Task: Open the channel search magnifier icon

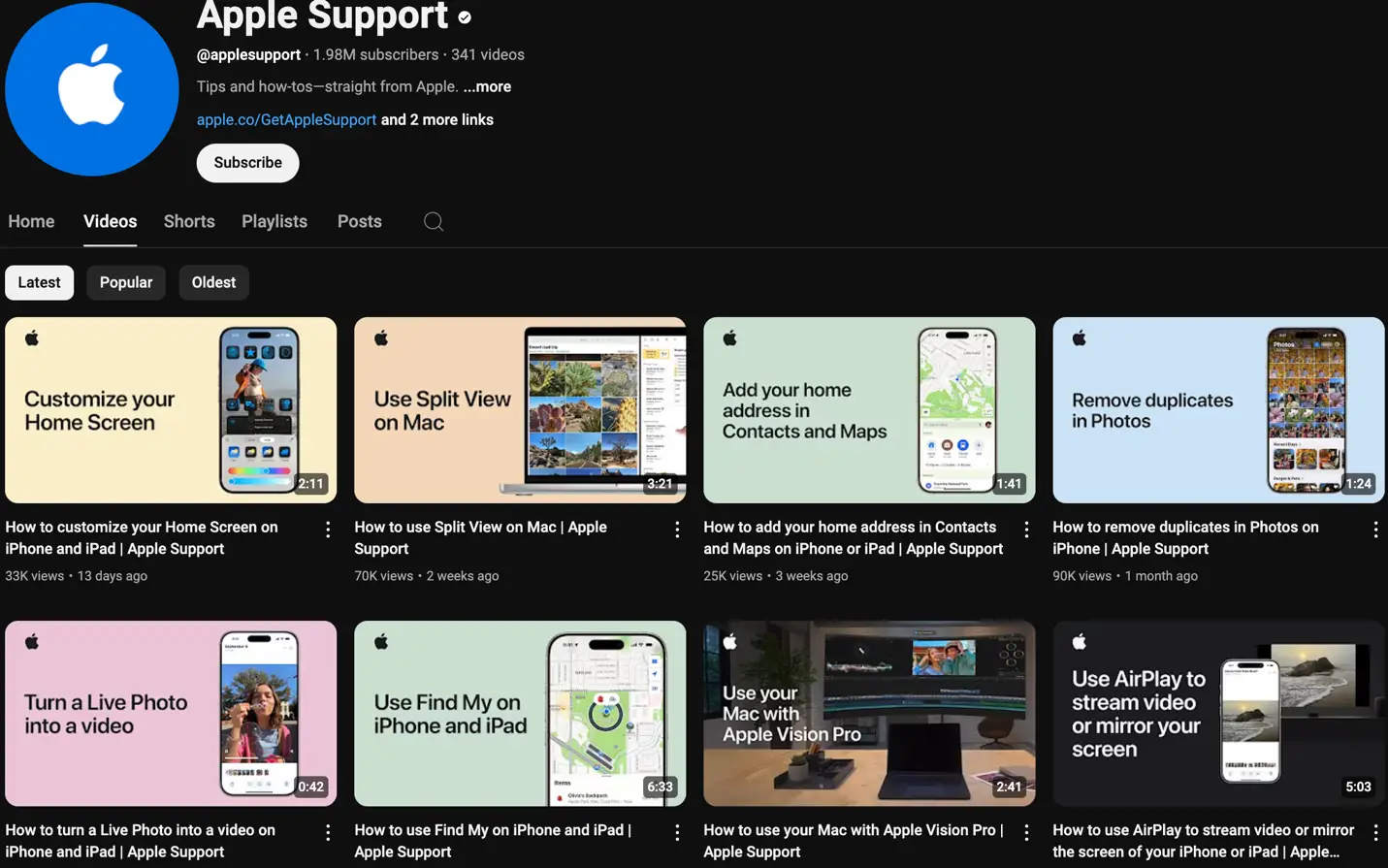Action: tap(434, 221)
